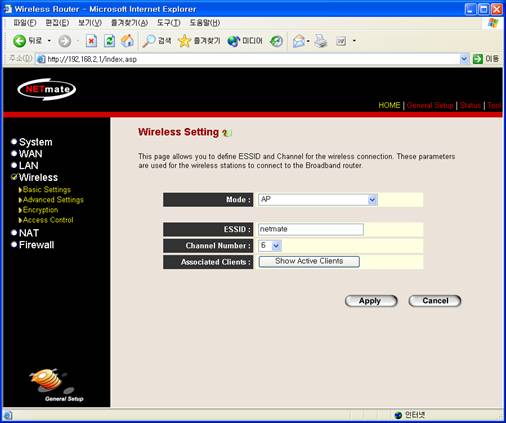The width and height of the screenshot is (506, 423).
Task: Click the Search magnifier icon
Action: point(149,41)
